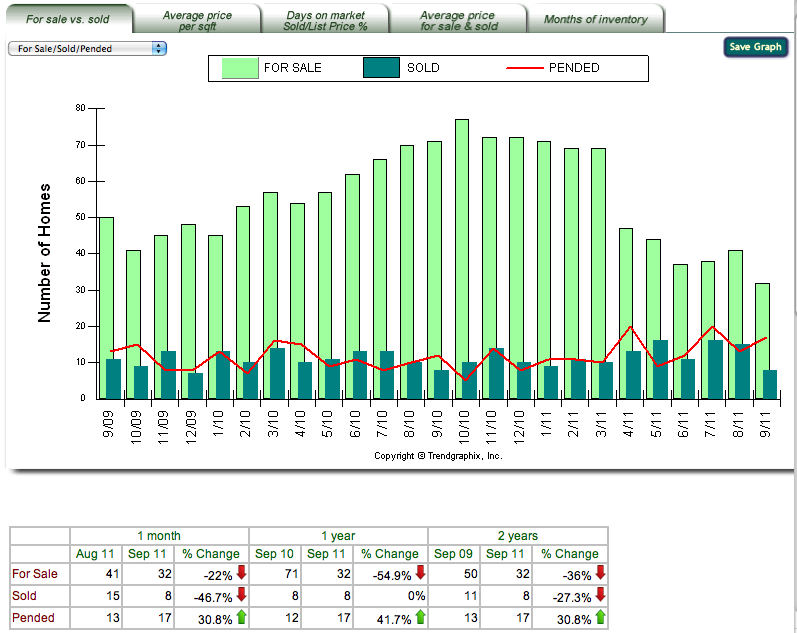Switch to Average price per sqft tab
797x633 pixels.
[197, 20]
